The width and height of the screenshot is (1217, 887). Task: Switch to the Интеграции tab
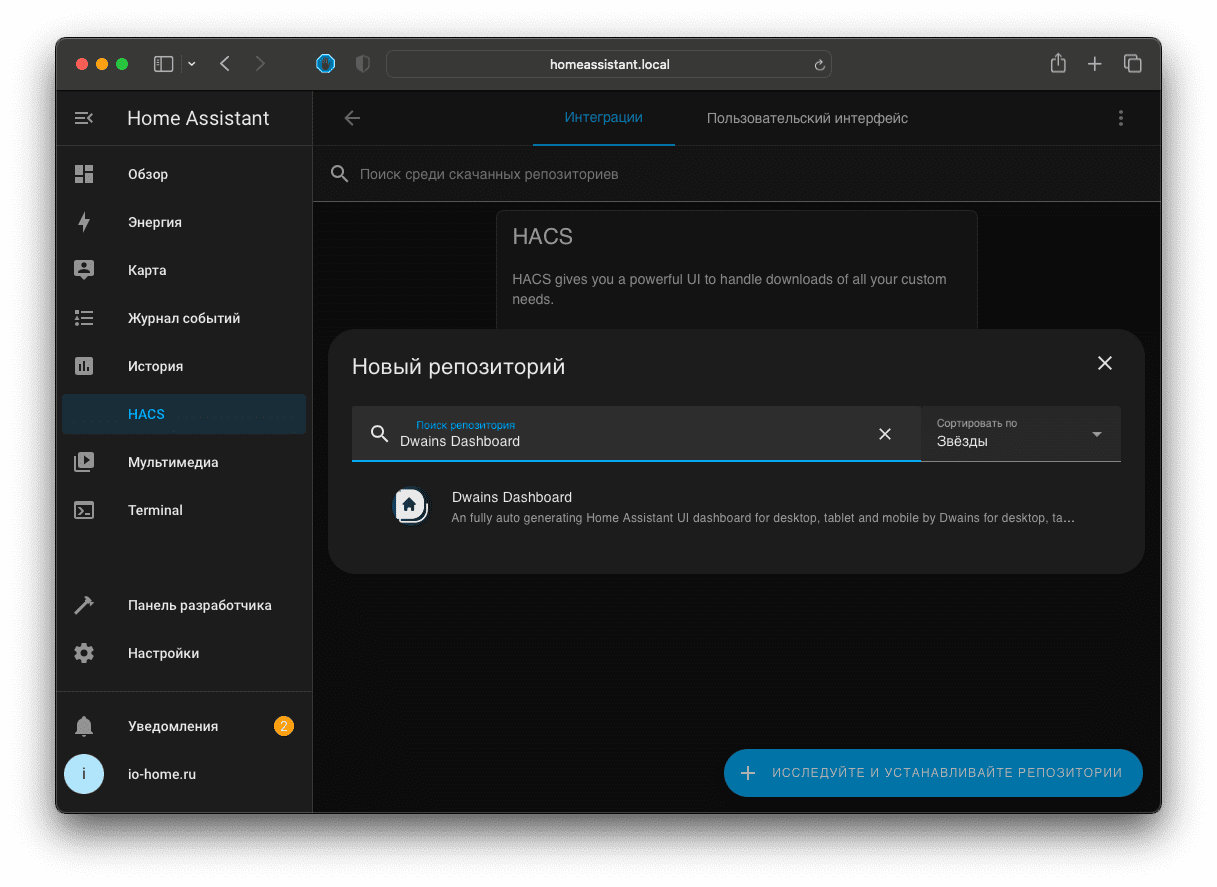(x=603, y=118)
